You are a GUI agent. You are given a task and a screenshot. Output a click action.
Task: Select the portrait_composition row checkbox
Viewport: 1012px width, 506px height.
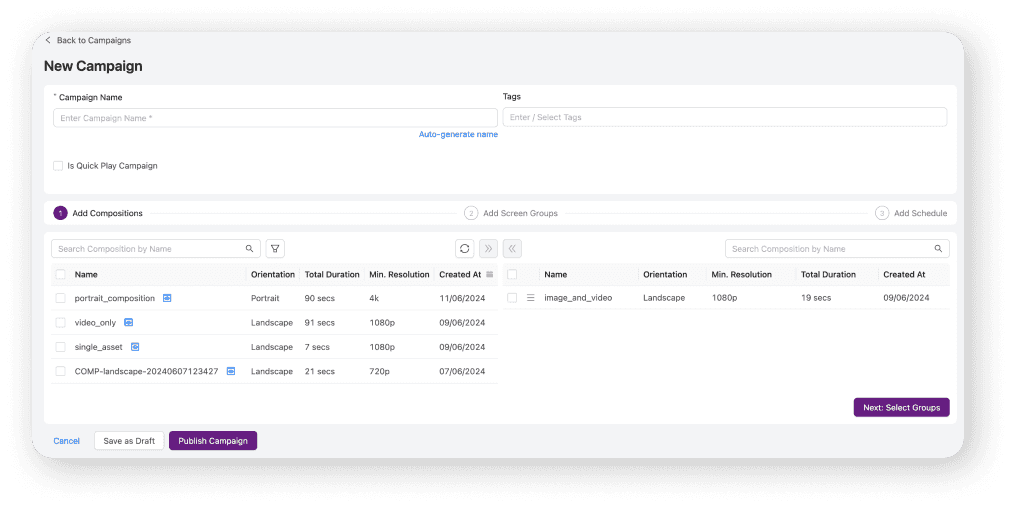pos(60,298)
